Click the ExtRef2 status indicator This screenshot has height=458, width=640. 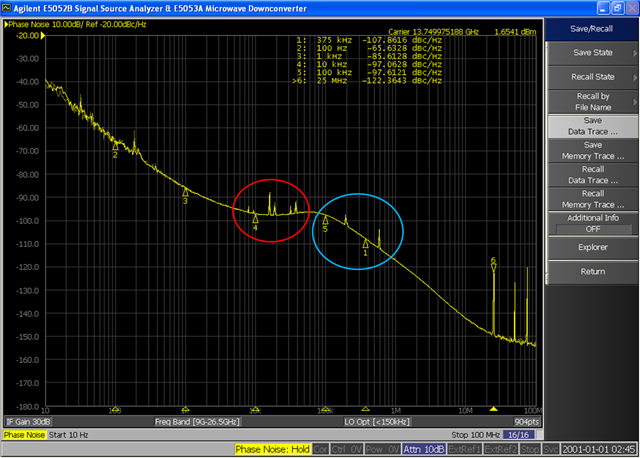pyautogui.click(x=501, y=449)
